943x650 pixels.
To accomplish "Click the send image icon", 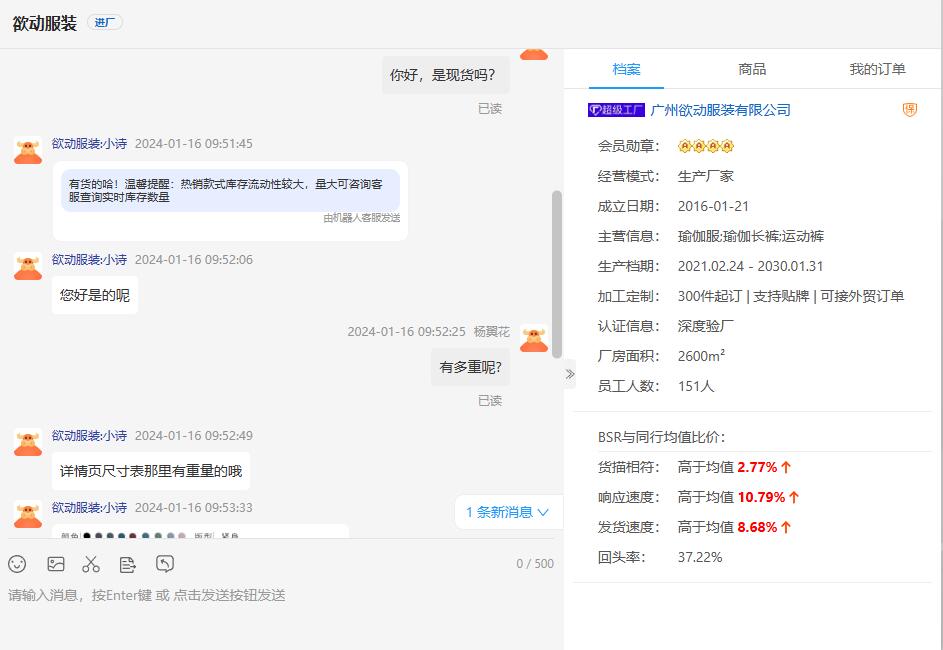I will 55,564.
